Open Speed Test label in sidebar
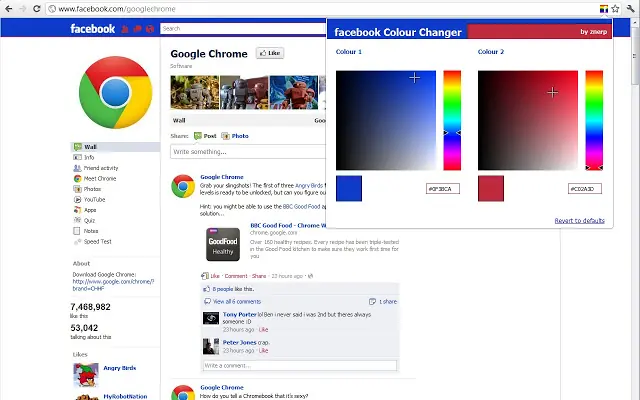This screenshot has height=400, width=640. [98, 242]
